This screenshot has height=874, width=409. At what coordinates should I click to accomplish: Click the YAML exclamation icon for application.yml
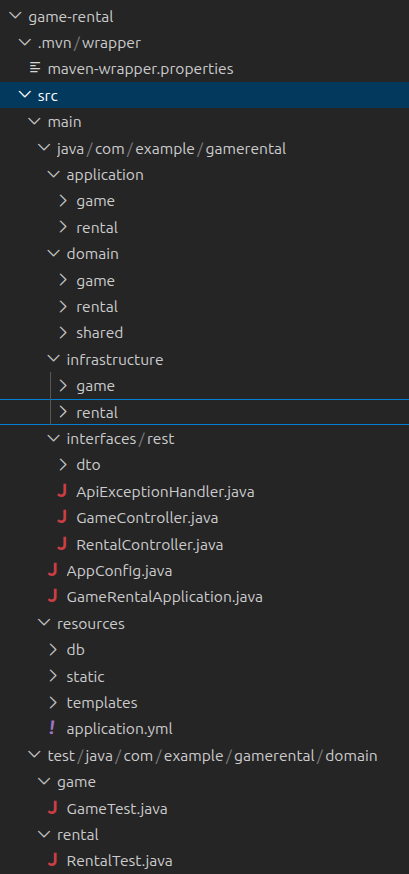coord(53,729)
